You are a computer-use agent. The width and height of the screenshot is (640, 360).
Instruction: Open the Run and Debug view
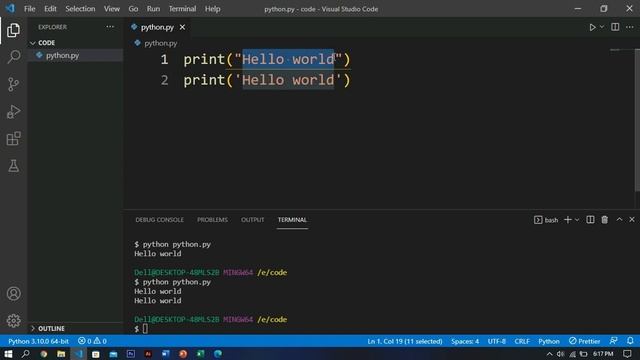pos(13,111)
